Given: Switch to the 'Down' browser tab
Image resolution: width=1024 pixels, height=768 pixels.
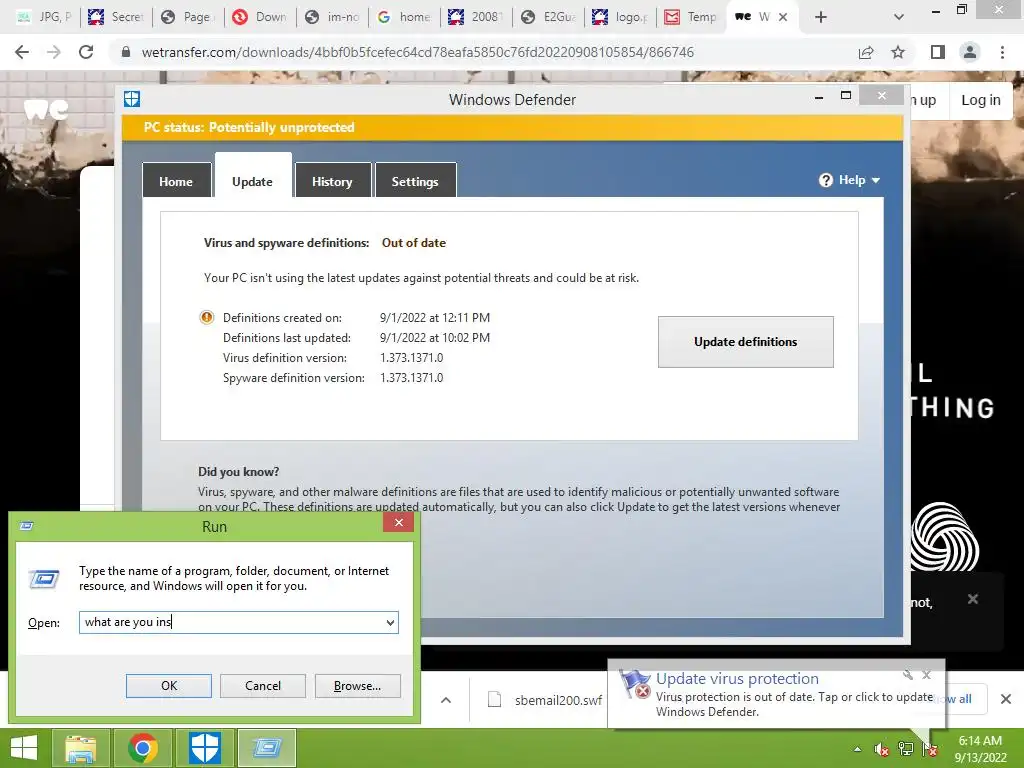Looking at the screenshot, I should coord(261,17).
